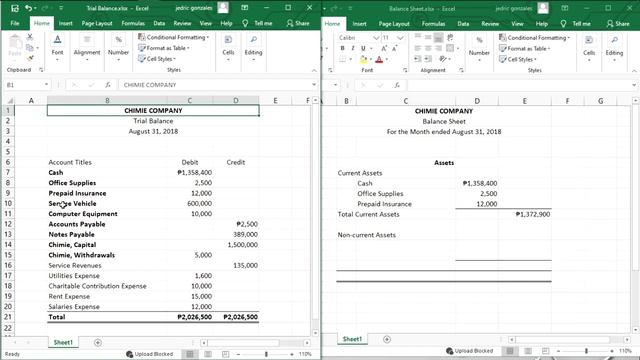Expand Cell Styles in Trial Balance window
This screenshot has height=360, width=640.
click(x=157, y=59)
